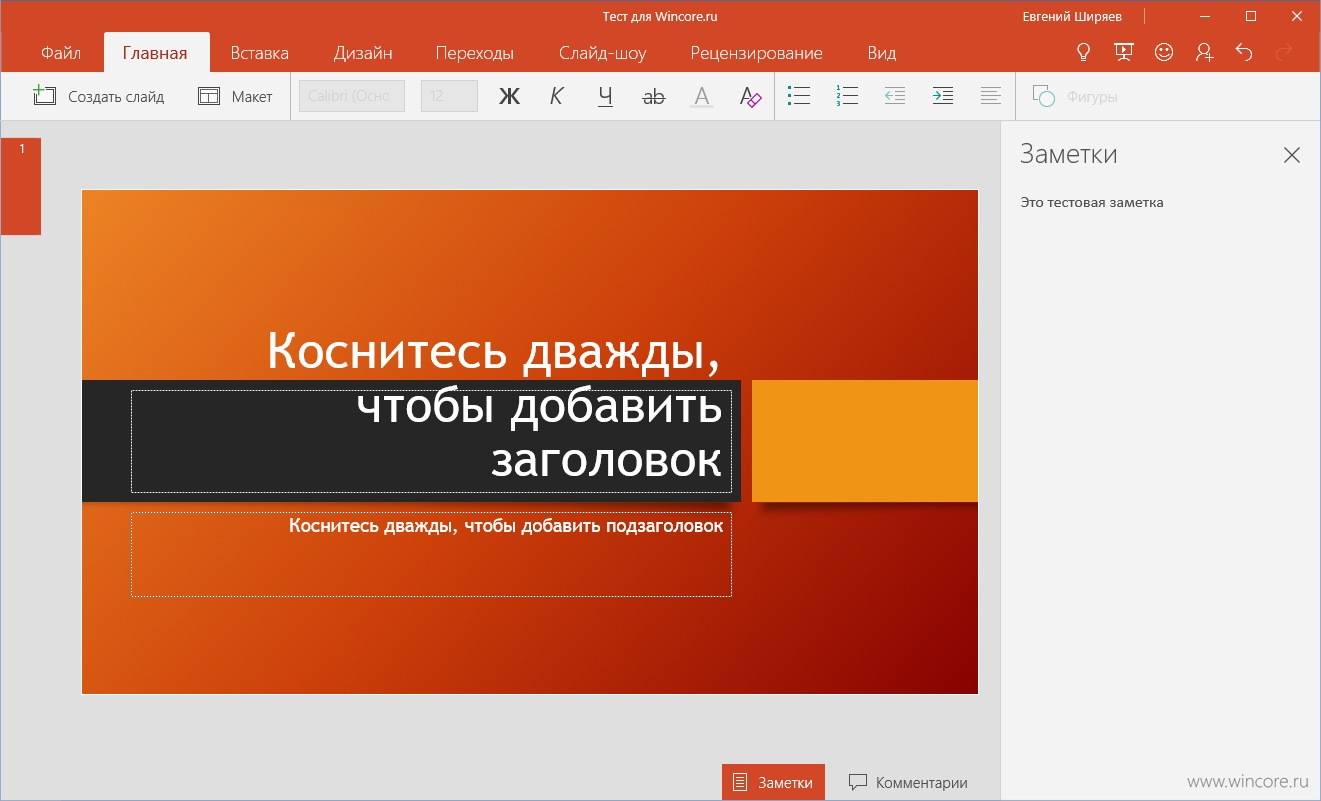Toggle strikethrough formatting (ab)
Viewport: 1321px width, 801px height.
[x=654, y=97]
